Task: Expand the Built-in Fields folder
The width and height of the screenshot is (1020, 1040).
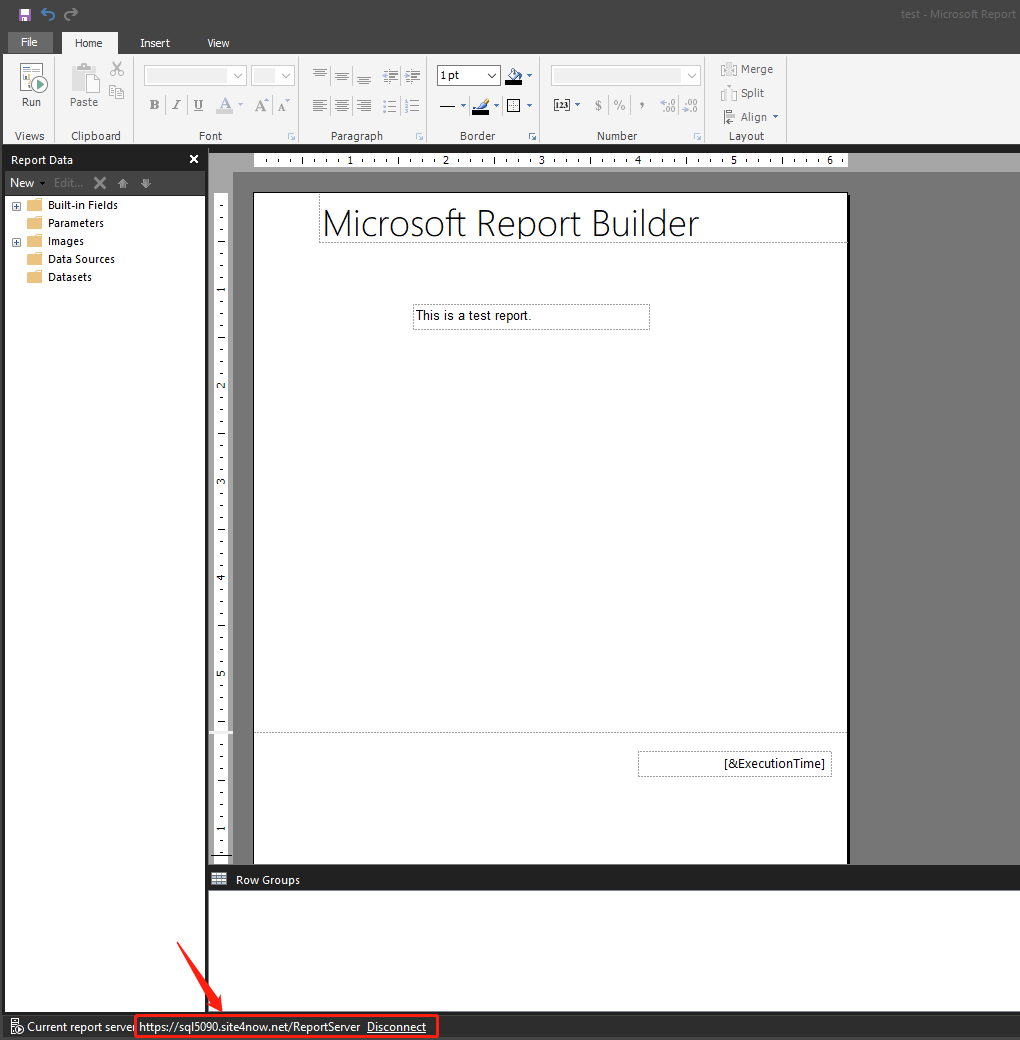Action: (x=14, y=204)
